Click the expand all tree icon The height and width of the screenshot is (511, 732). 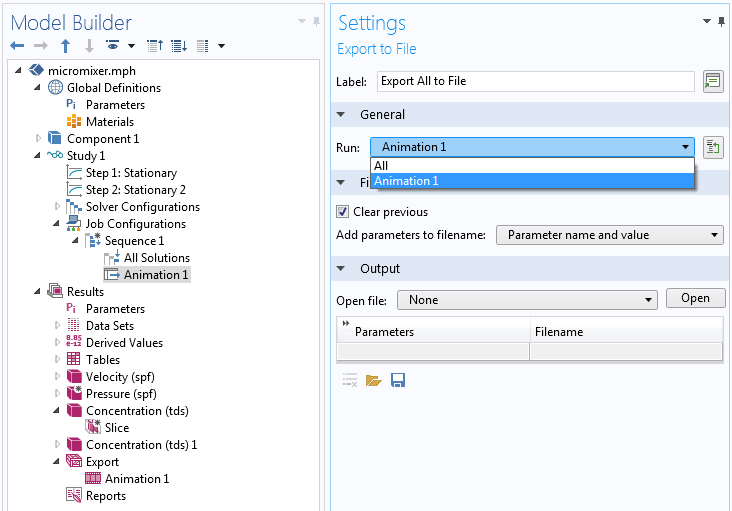(x=179, y=46)
